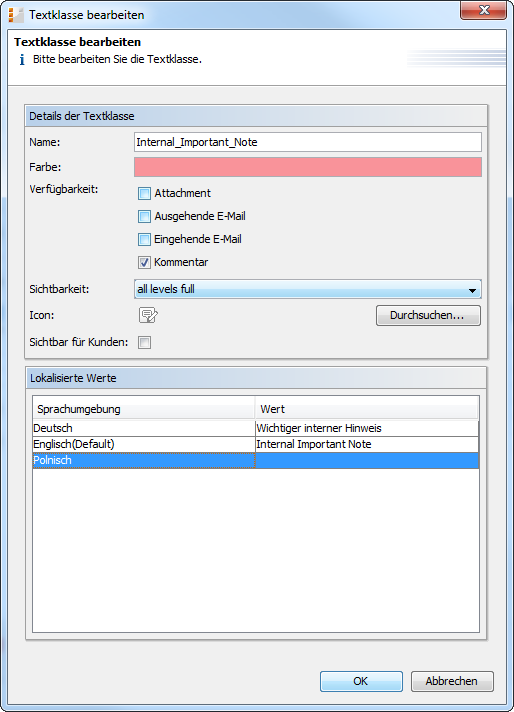Confirm with the OK button
Image resolution: width=514 pixels, height=712 pixels.
coord(361,681)
